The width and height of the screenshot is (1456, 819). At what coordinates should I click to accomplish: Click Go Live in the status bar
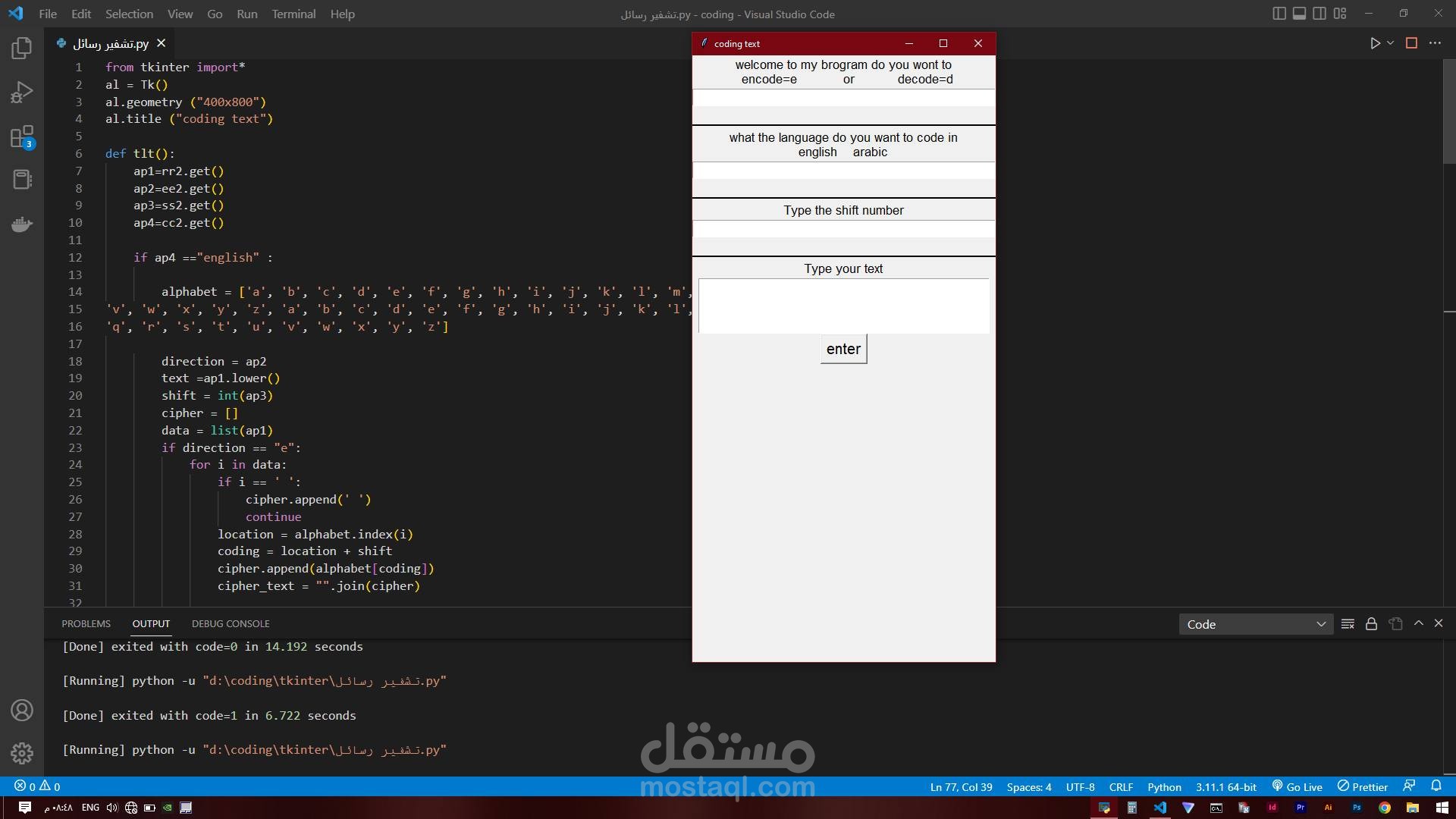click(x=1297, y=786)
